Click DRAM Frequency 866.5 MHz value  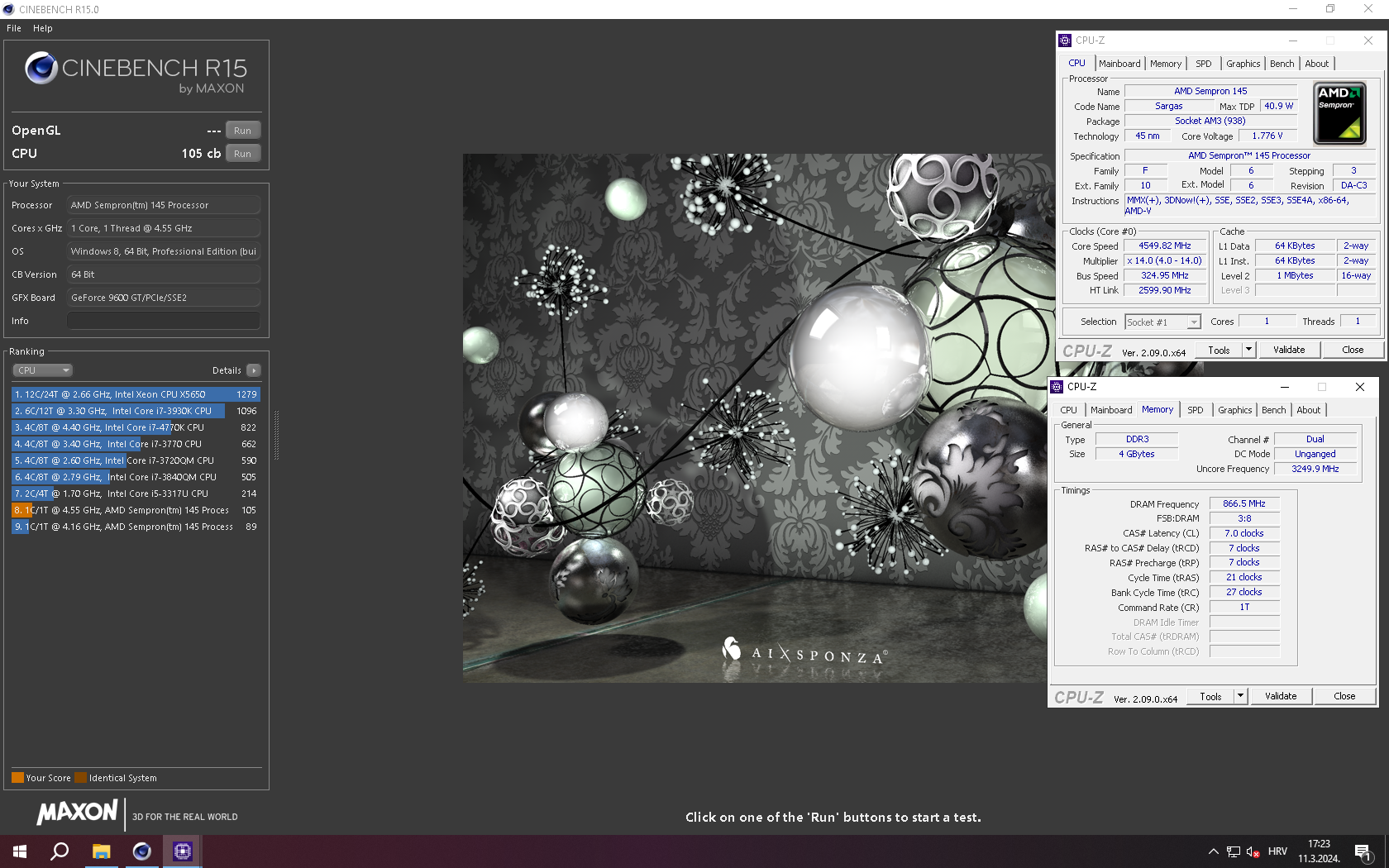point(1244,503)
